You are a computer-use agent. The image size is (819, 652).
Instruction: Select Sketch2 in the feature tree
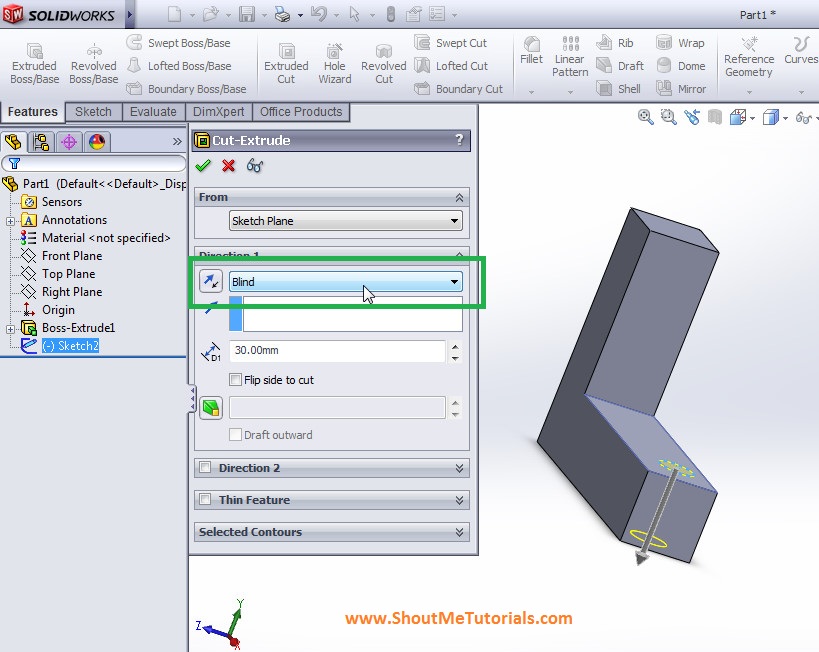(x=71, y=346)
